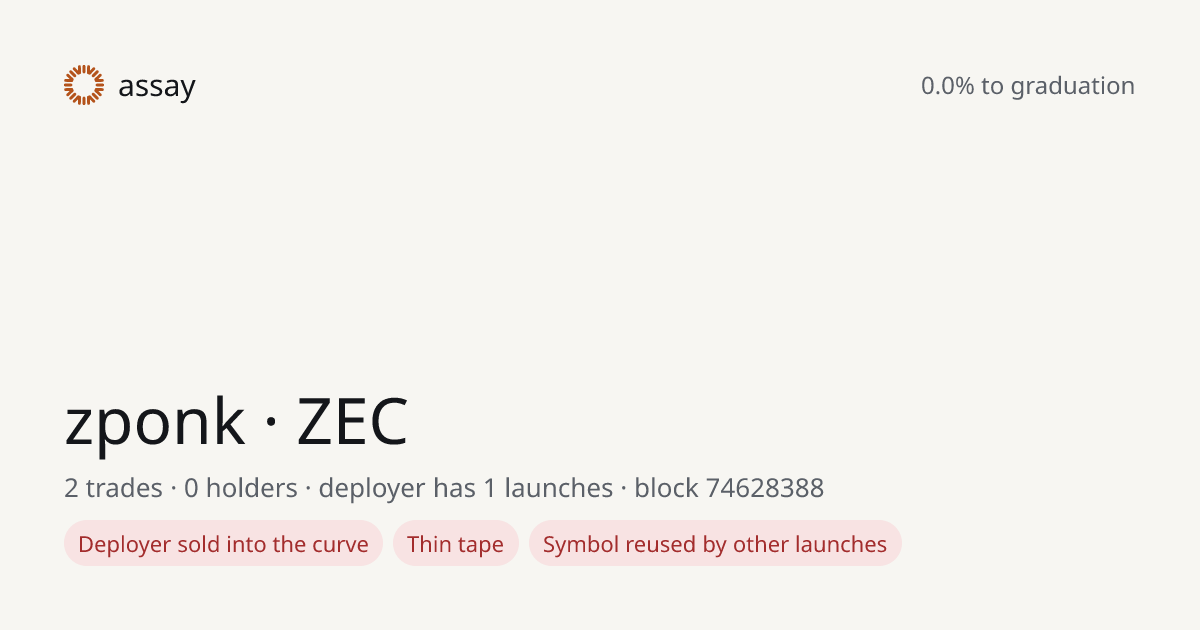
Task: Select the 0 holders stat
Action: 241,488
